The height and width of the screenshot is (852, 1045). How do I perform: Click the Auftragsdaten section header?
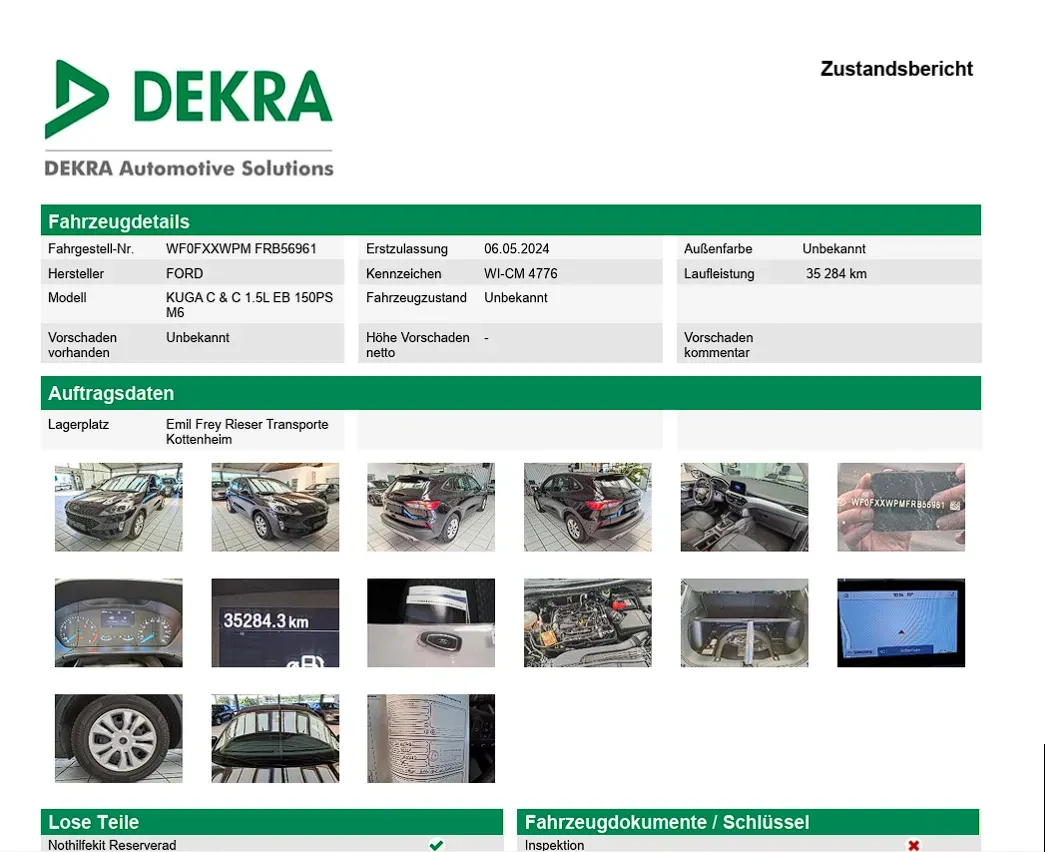tap(511, 393)
